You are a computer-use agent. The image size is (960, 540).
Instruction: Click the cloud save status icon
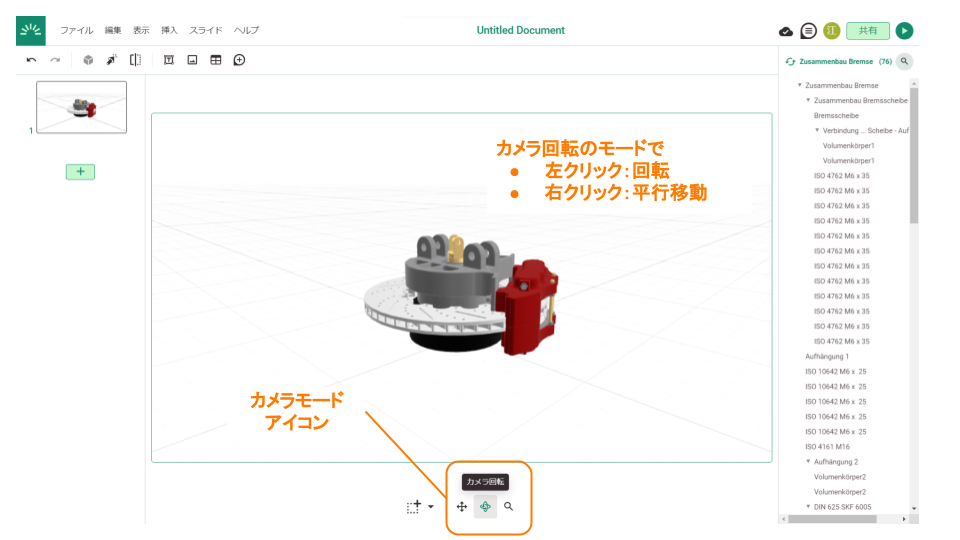click(x=786, y=31)
